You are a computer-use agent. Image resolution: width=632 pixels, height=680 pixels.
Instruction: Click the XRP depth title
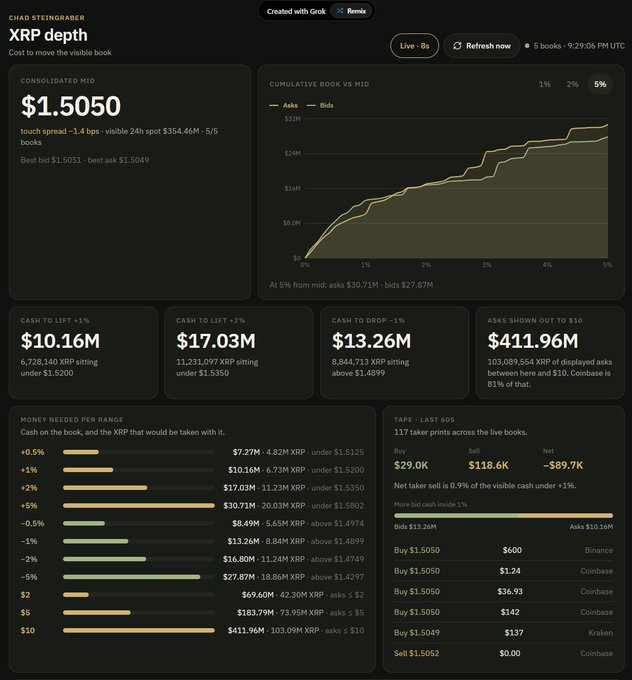(48, 35)
